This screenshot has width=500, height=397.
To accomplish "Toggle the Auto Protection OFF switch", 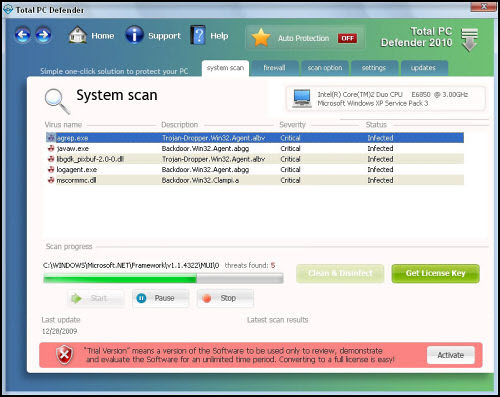I will 347,38.
